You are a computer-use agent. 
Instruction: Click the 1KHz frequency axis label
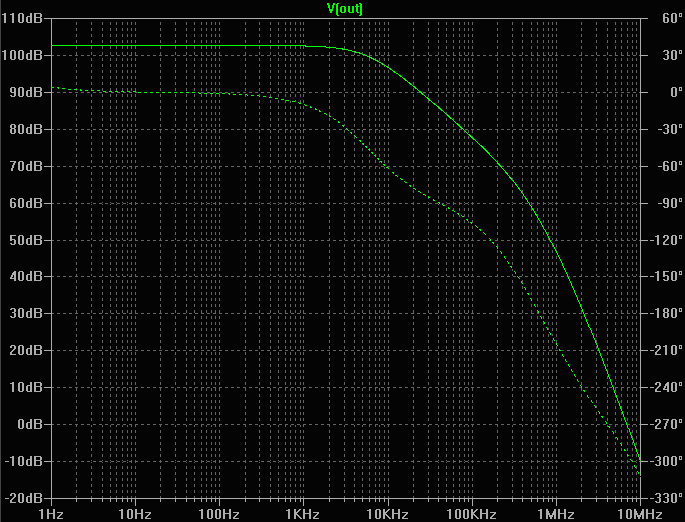point(303,514)
